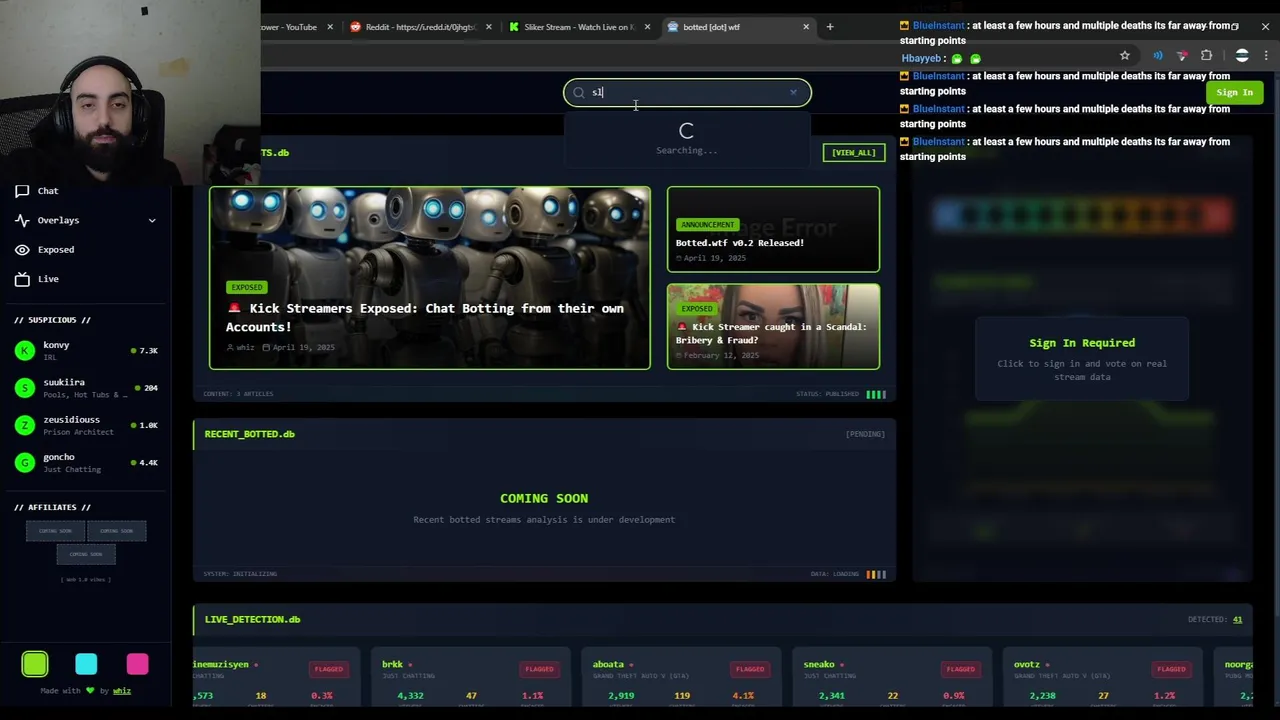Screen dimensions: 1280x720
Task: Open the browser extensions puzzle icon
Action: pyautogui.click(x=1207, y=55)
